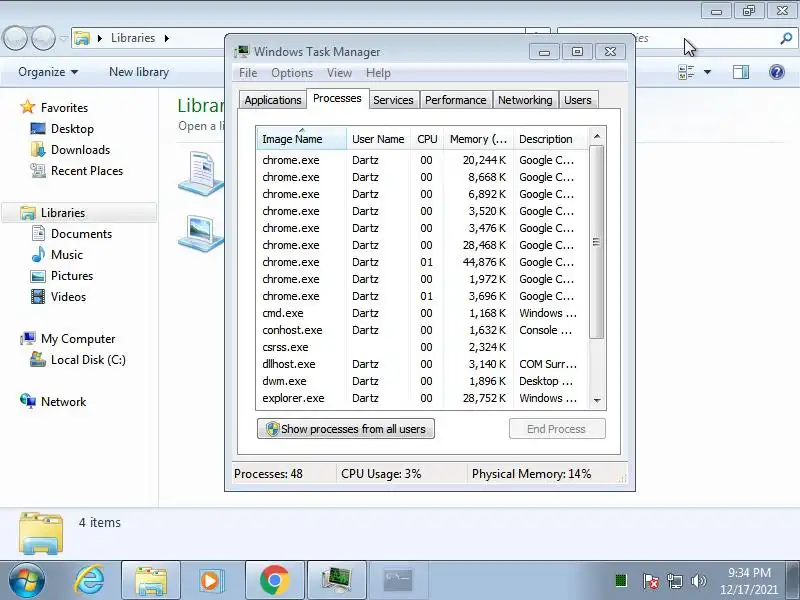Image resolution: width=800 pixels, height=600 pixels.
Task: Select the cmd.exe process row
Action: click(x=421, y=313)
